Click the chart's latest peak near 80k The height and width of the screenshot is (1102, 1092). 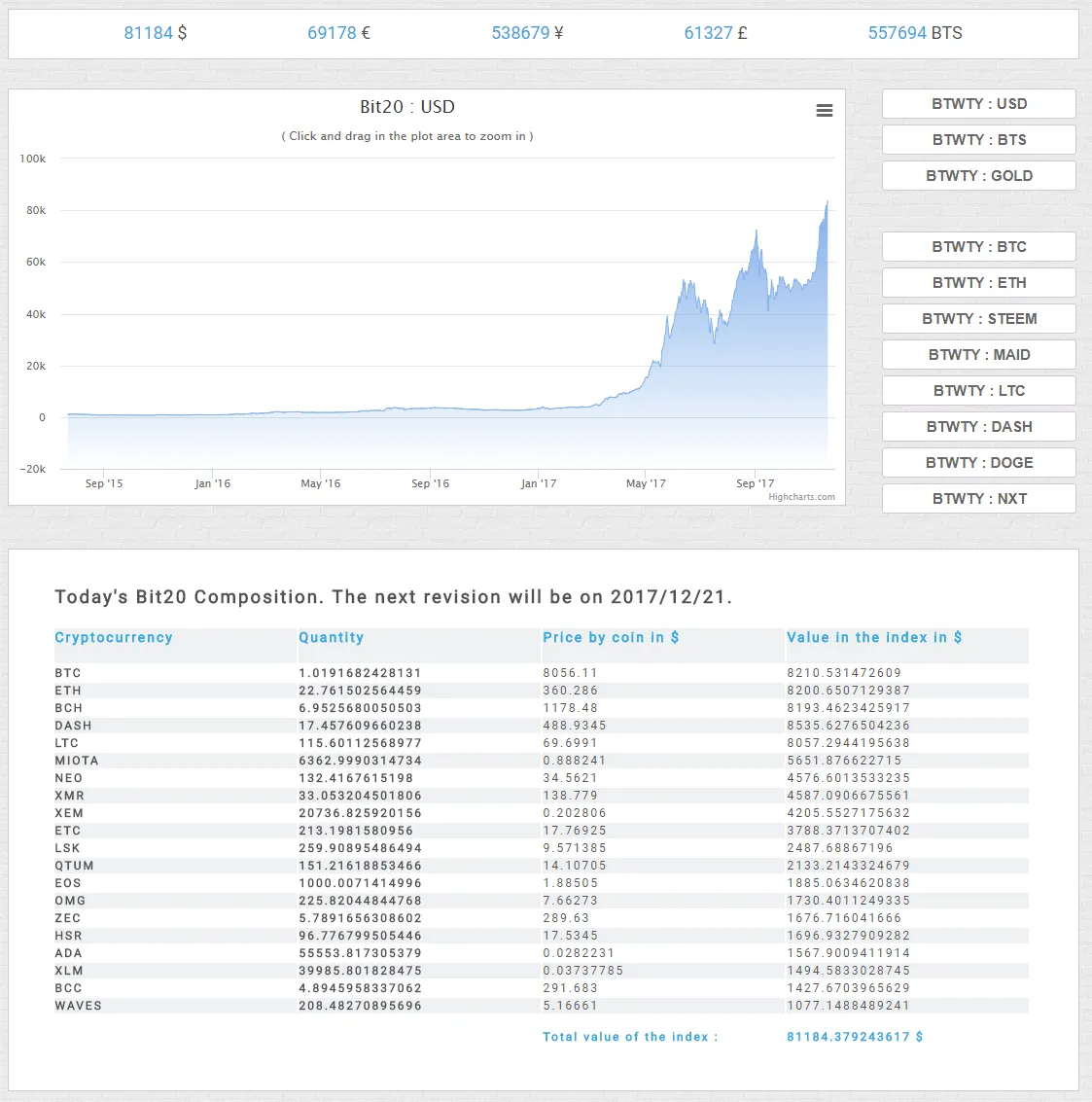(x=827, y=204)
